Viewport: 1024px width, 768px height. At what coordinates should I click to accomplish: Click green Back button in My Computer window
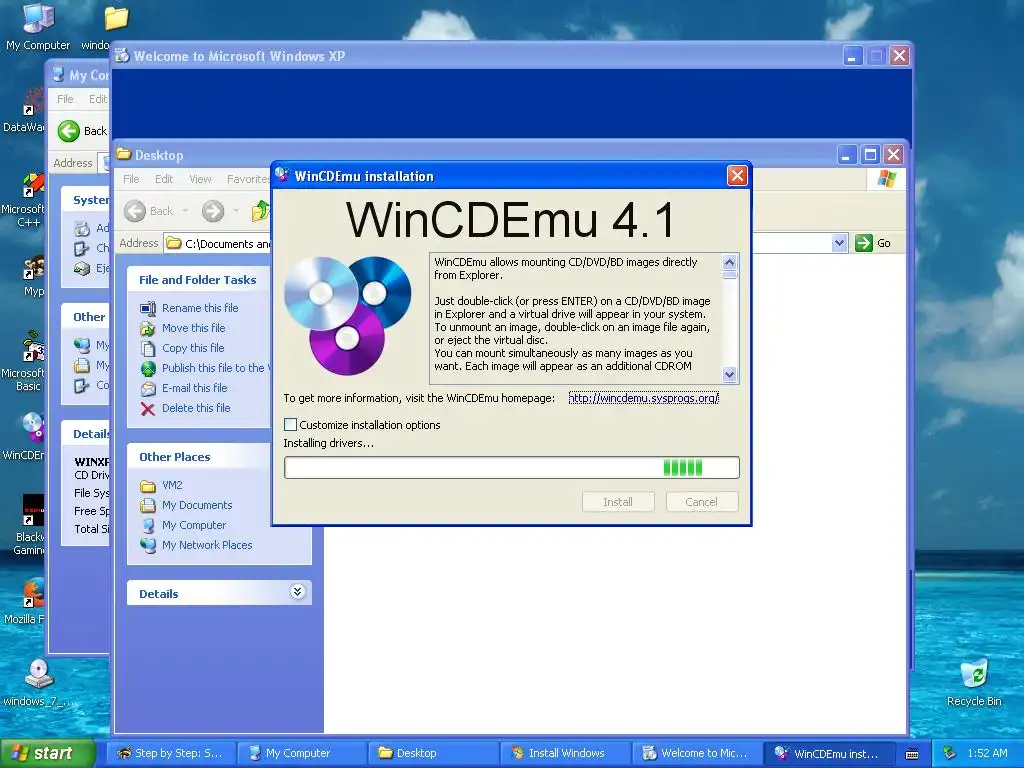[x=69, y=131]
